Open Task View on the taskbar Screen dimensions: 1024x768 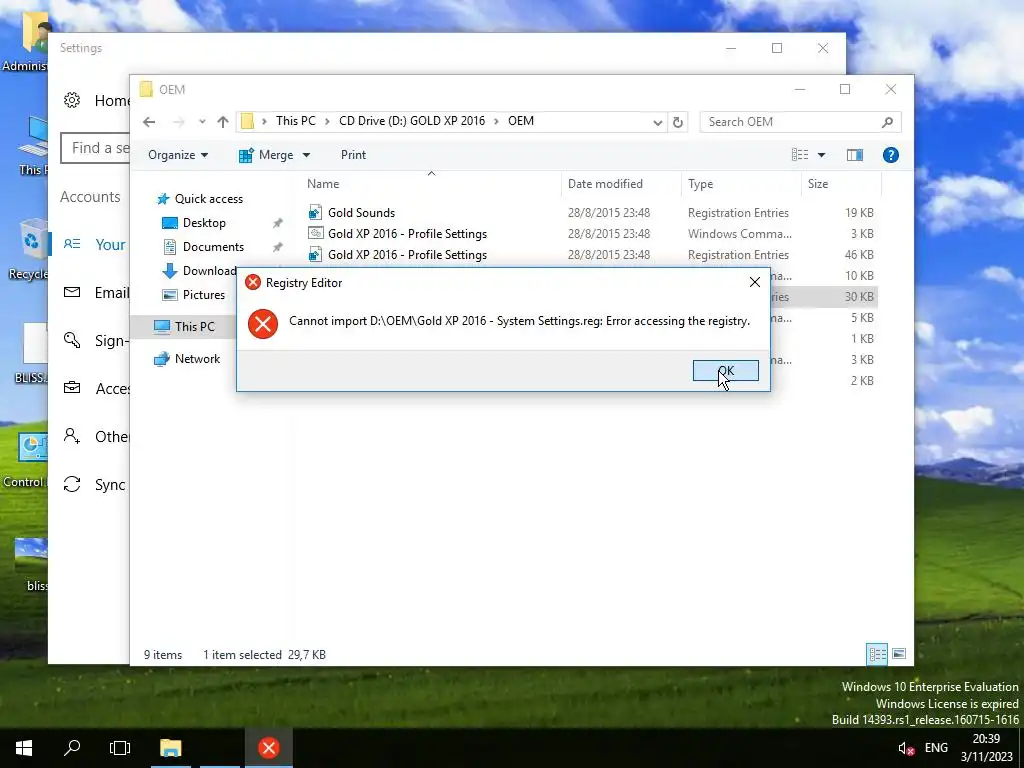[120, 748]
